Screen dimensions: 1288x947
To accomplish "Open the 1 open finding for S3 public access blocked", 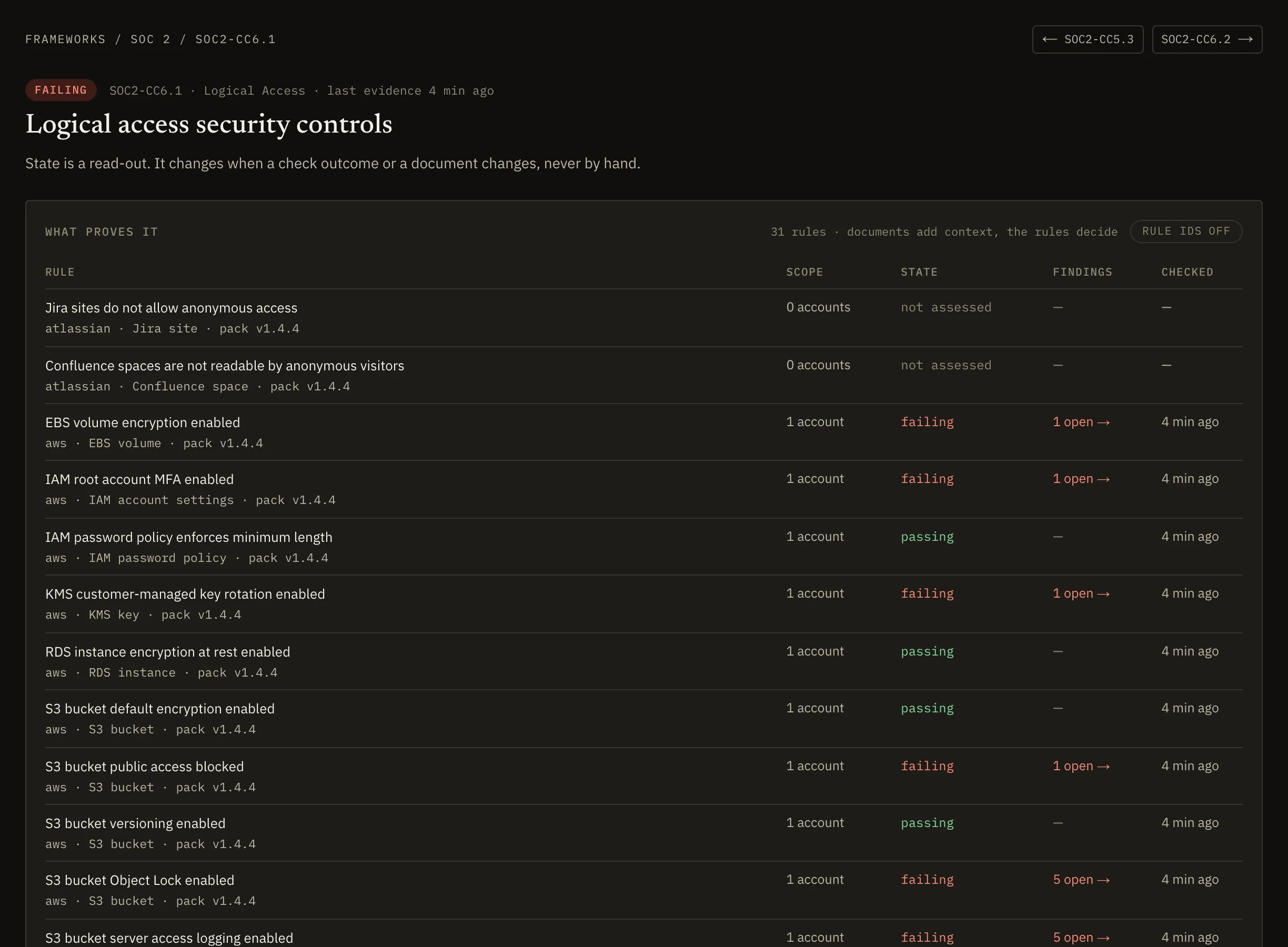I will click(1081, 766).
